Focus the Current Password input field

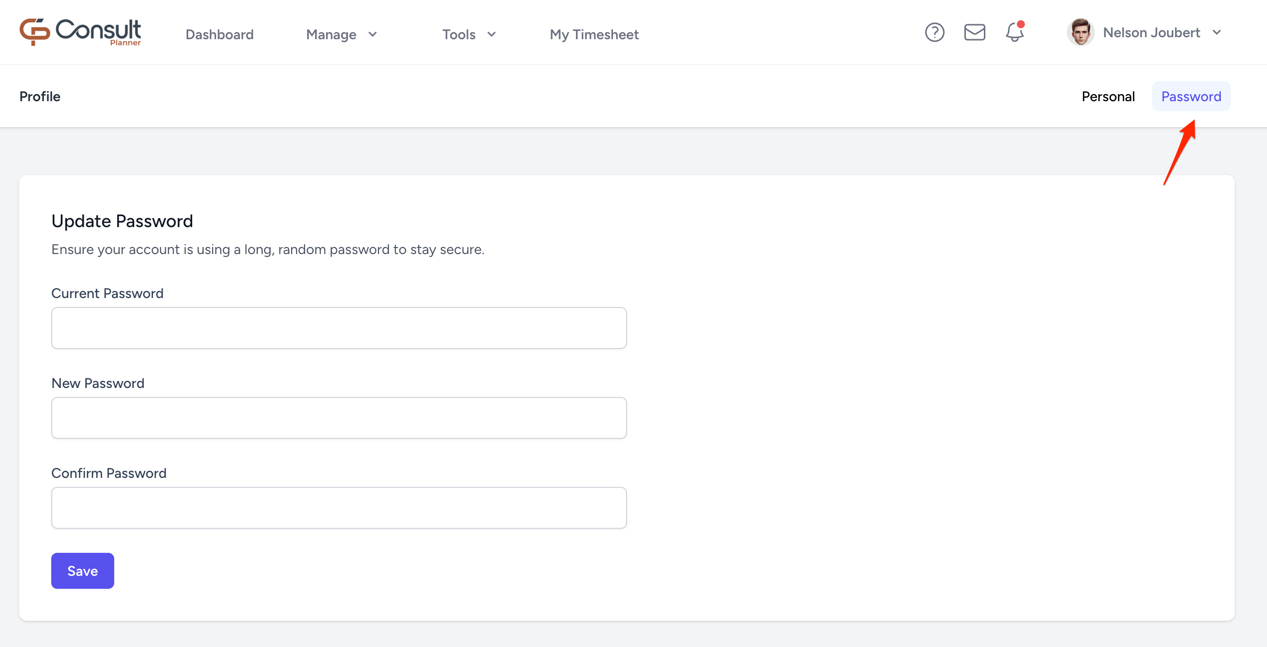(338, 327)
